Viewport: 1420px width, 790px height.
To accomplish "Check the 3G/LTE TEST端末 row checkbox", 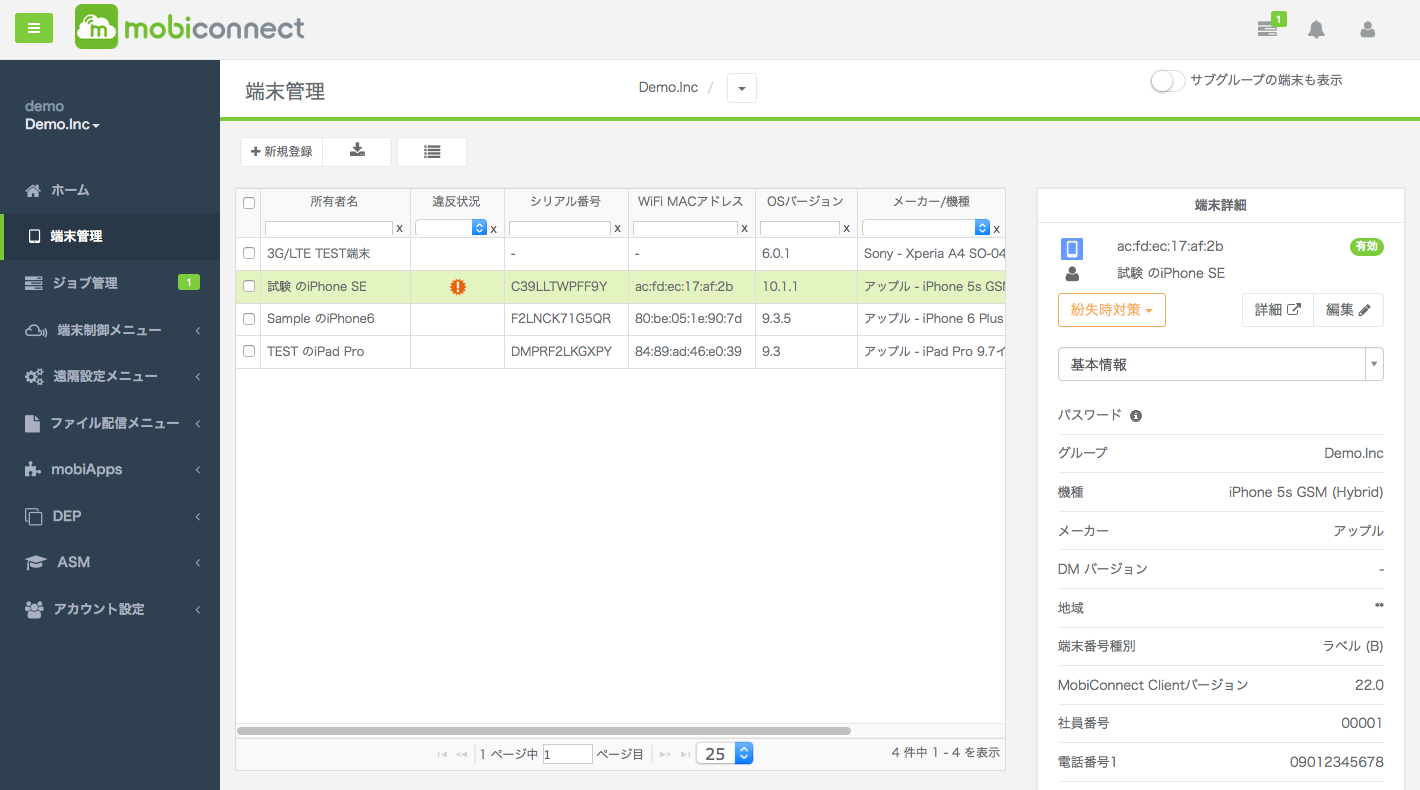I will (x=249, y=254).
